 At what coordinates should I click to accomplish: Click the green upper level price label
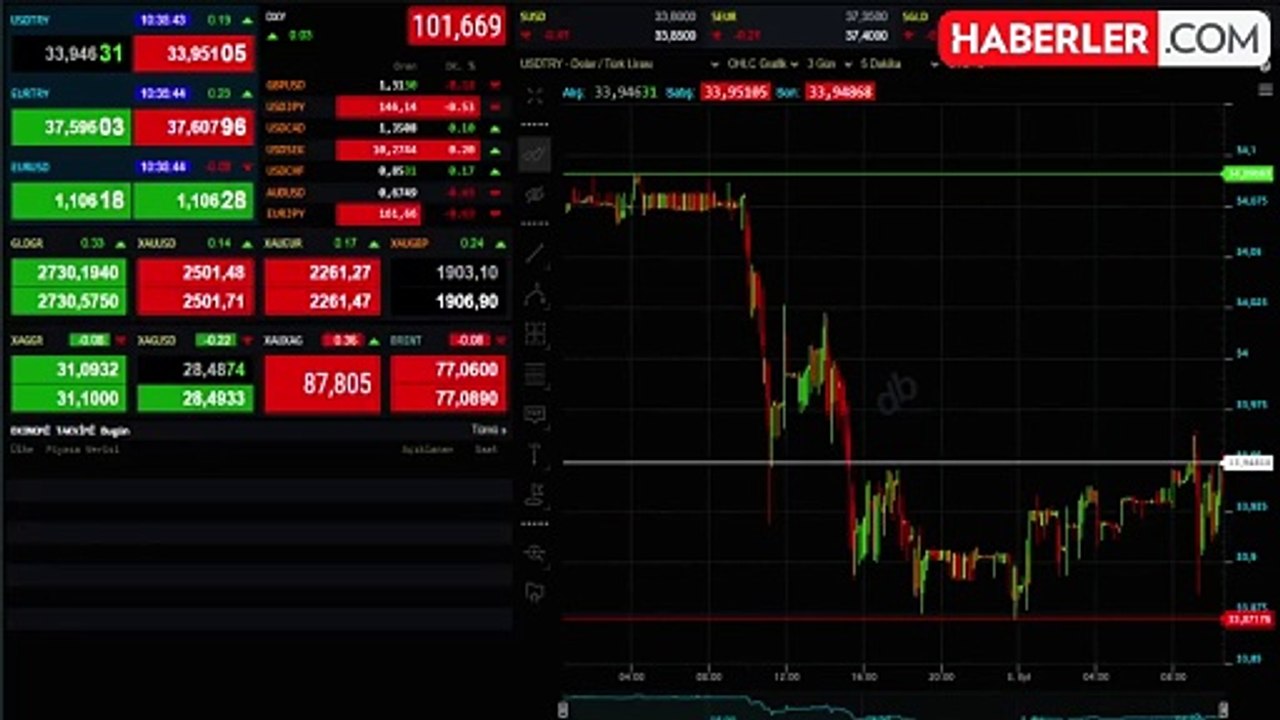pyautogui.click(x=1249, y=174)
